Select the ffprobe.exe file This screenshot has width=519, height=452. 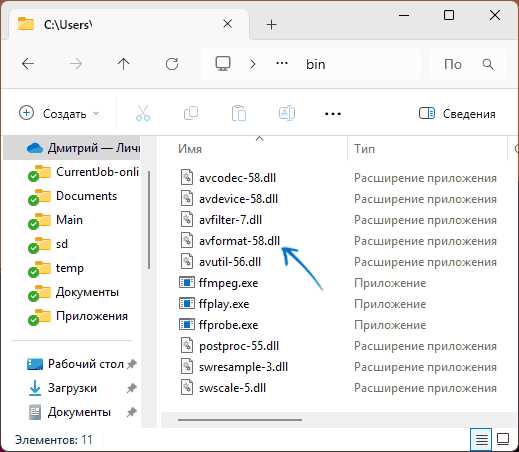pyautogui.click(x=228, y=325)
